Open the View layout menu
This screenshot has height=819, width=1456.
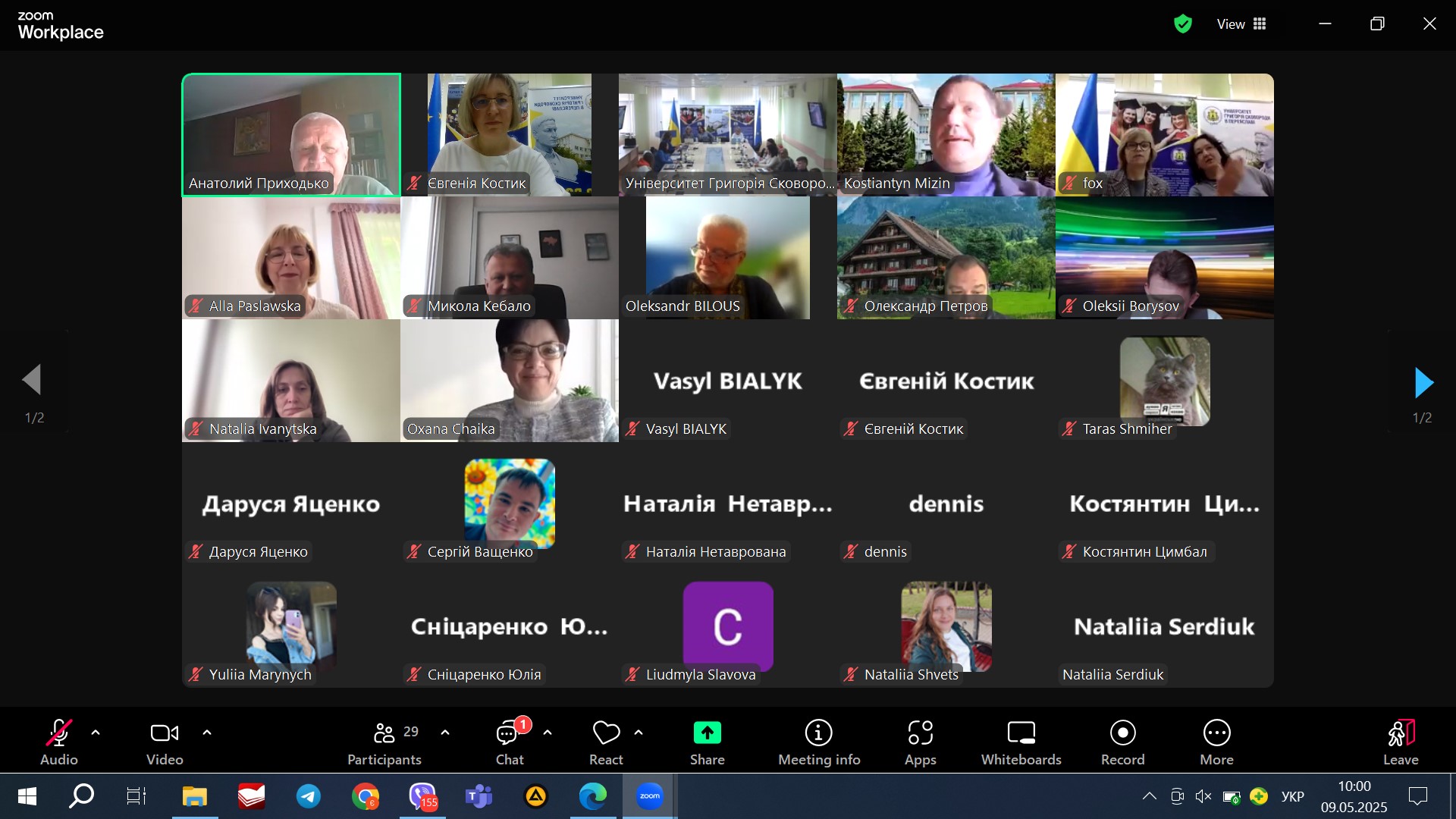pyautogui.click(x=1241, y=24)
